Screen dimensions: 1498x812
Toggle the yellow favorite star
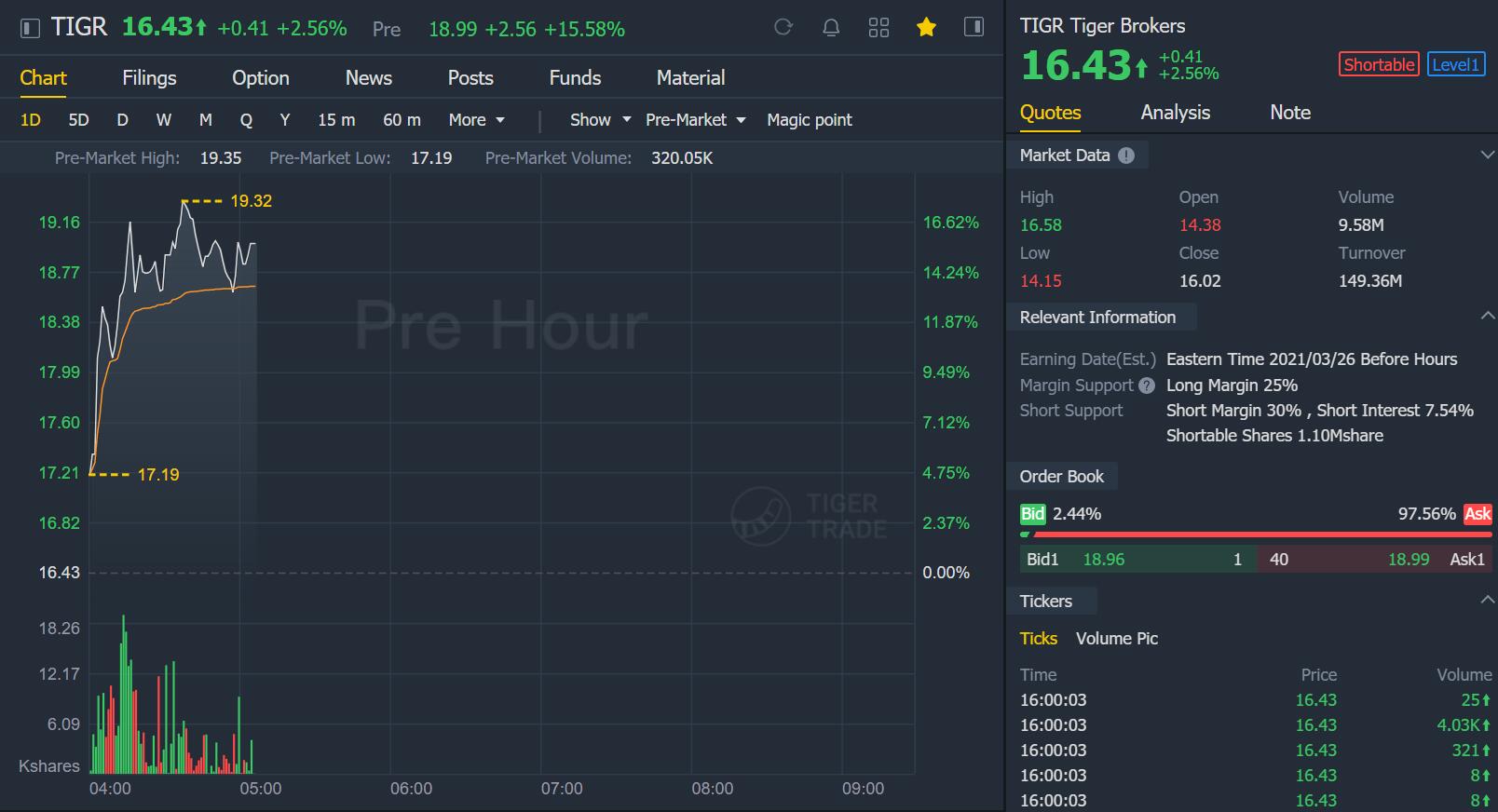[x=926, y=27]
